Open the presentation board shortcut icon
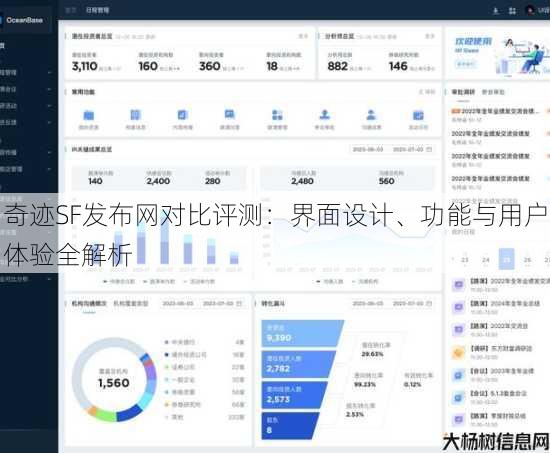Screen dimensions: 550x453 230,114
